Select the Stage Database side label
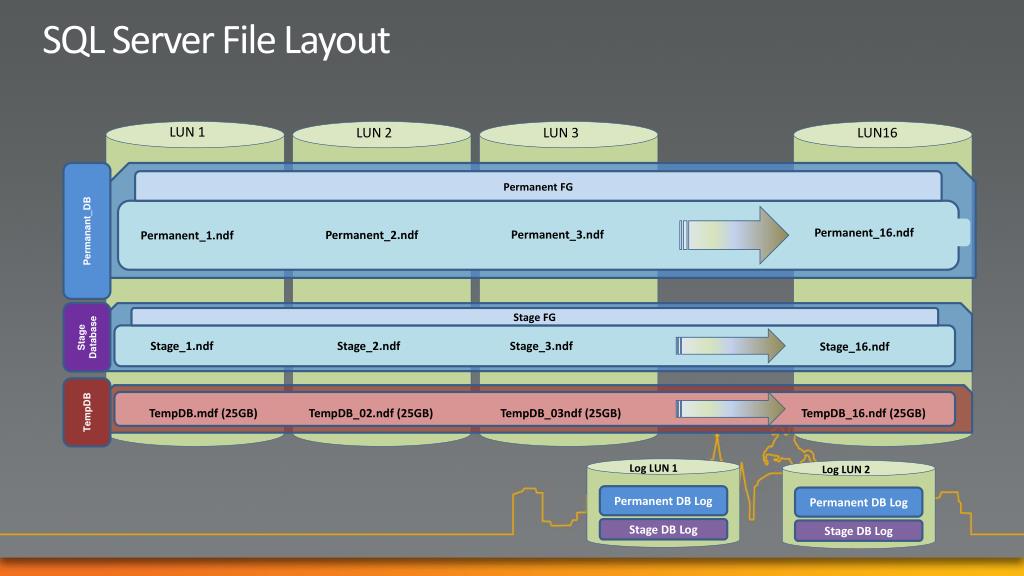Screen dimensions: 1024x576 [87, 338]
